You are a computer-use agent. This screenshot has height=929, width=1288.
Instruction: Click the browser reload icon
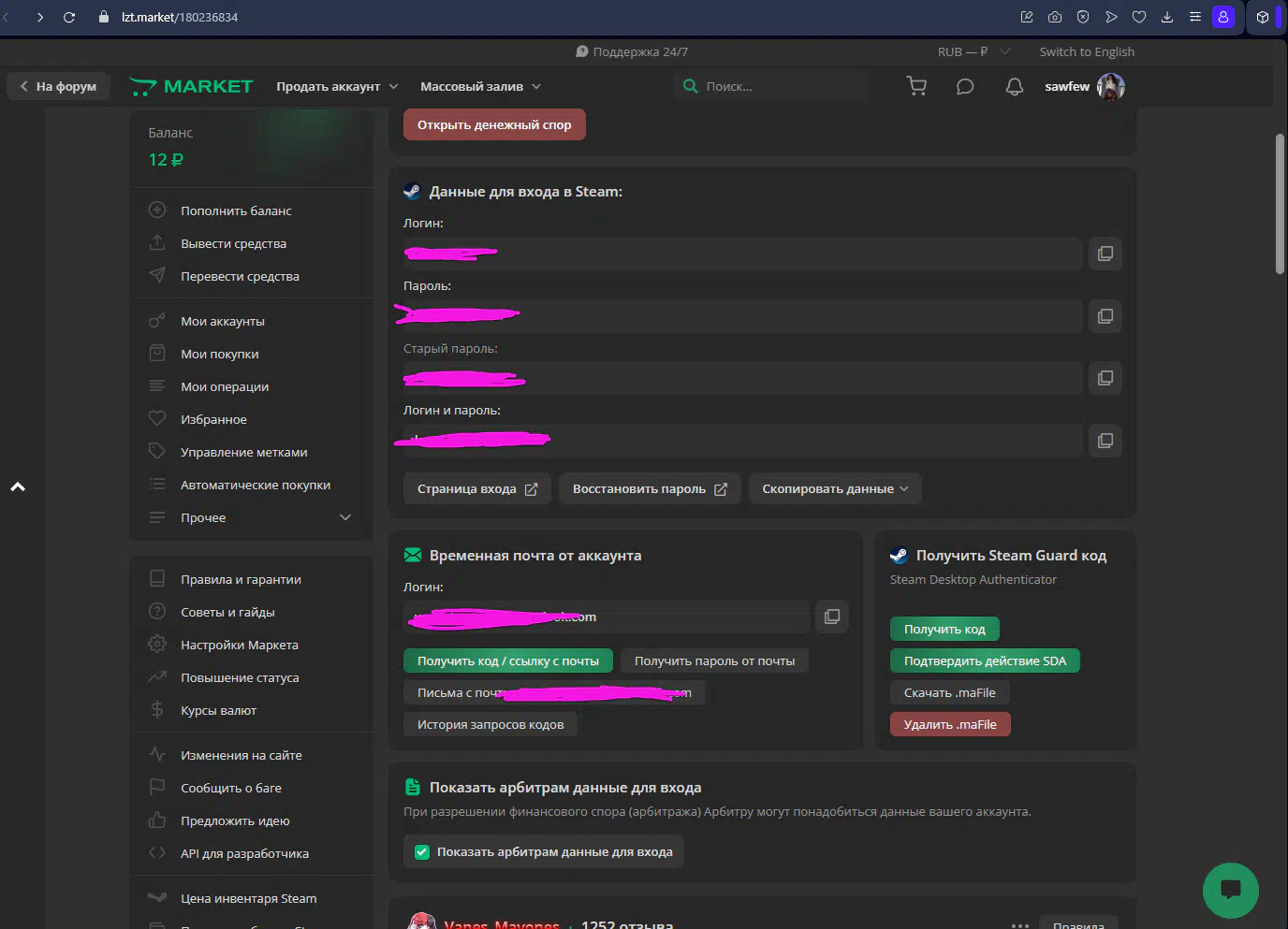point(69,17)
